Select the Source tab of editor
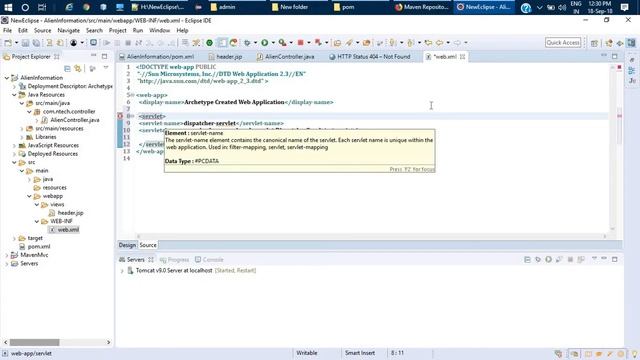The height and width of the screenshot is (360, 640). 148,245
